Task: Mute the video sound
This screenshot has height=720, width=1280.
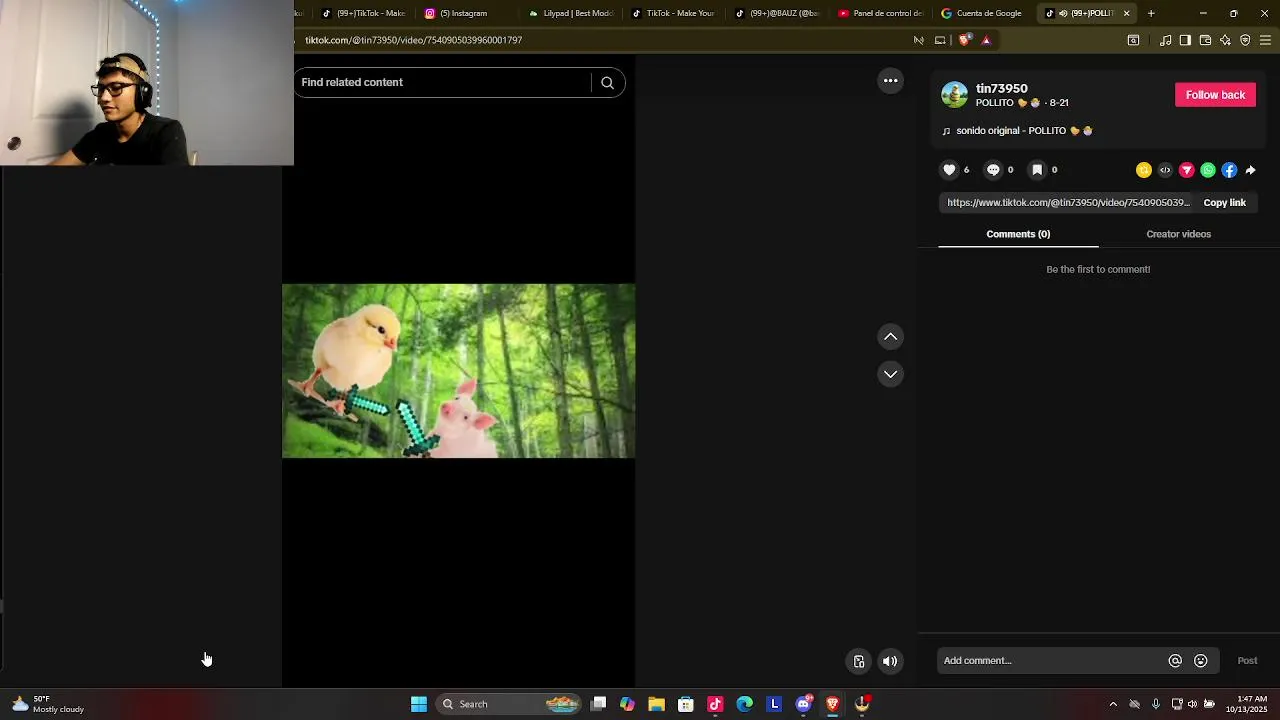Action: coord(890,661)
